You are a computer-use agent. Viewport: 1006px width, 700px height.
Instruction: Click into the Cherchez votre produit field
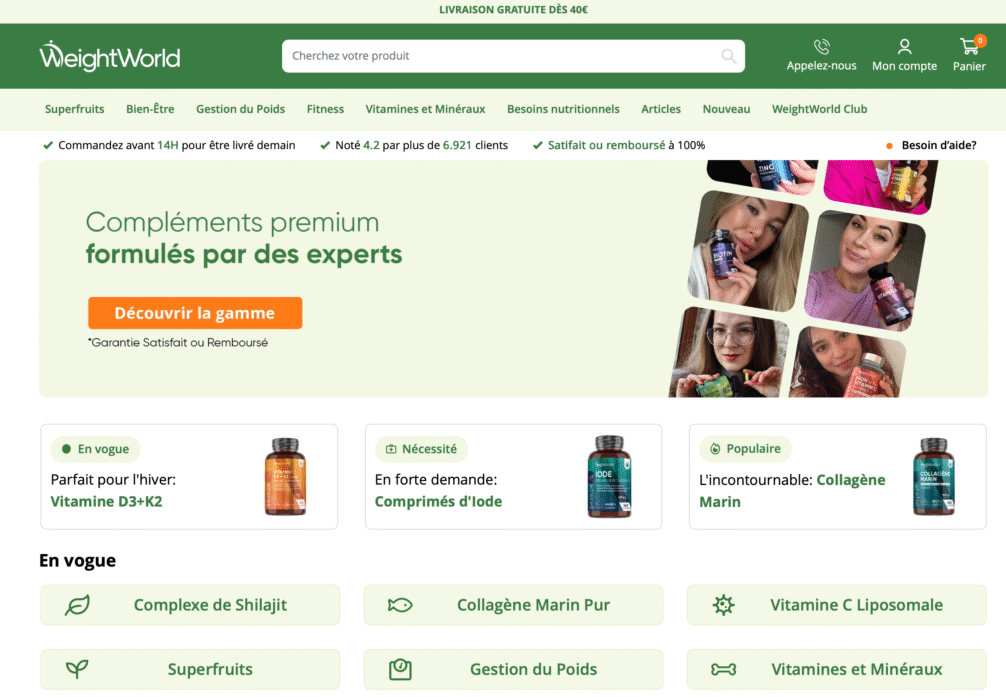500,56
